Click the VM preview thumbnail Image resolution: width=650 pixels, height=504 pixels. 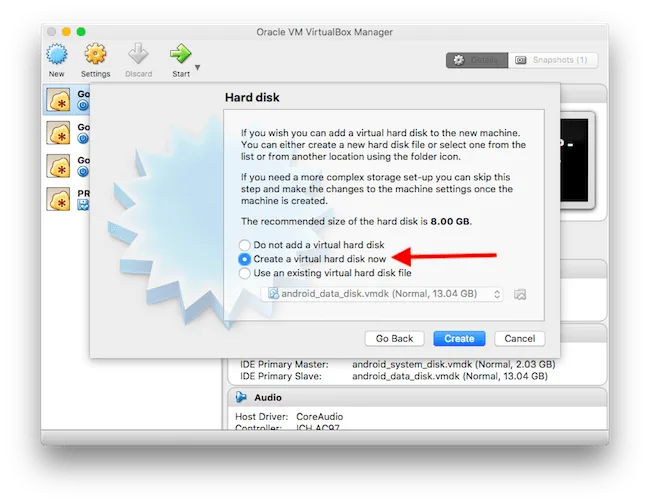tap(574, 160)
